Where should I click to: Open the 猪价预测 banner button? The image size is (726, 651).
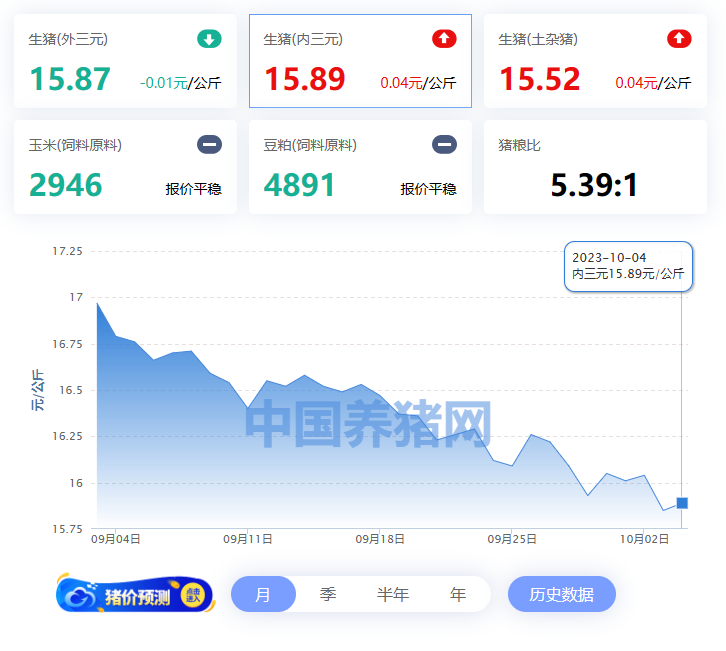[x=136, y=594]
